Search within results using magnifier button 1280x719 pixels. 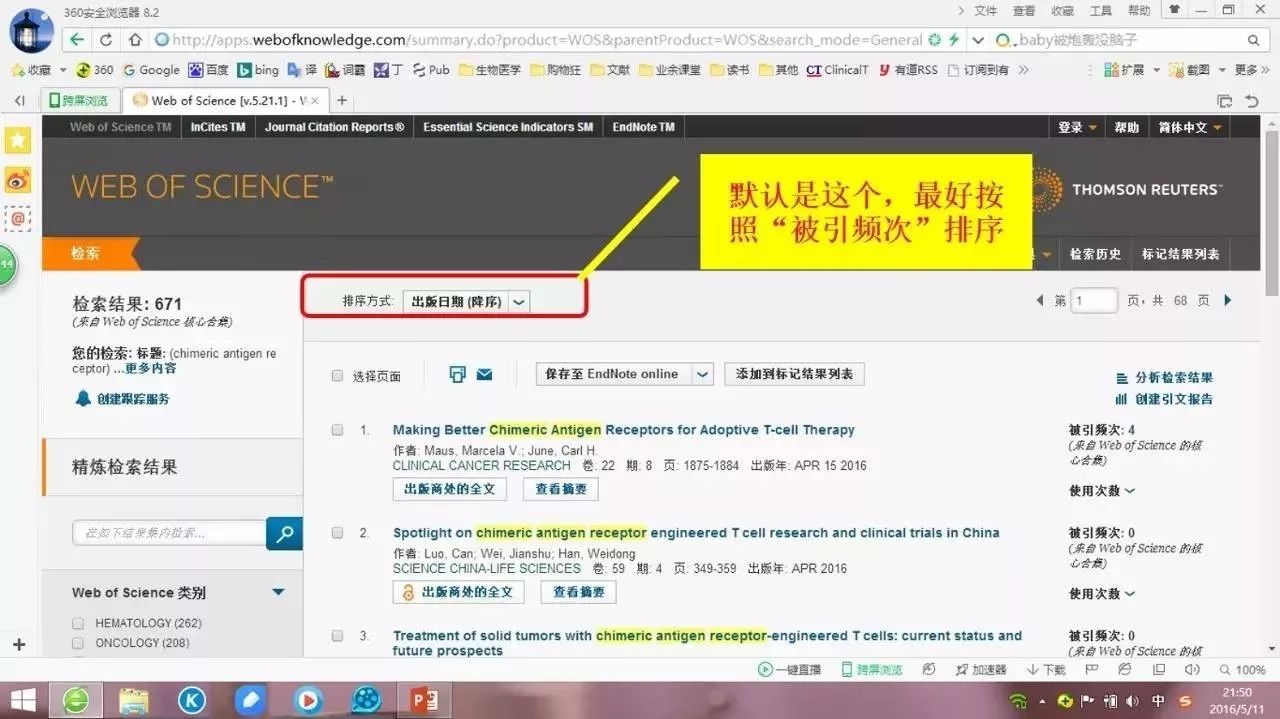coord(284,533)
